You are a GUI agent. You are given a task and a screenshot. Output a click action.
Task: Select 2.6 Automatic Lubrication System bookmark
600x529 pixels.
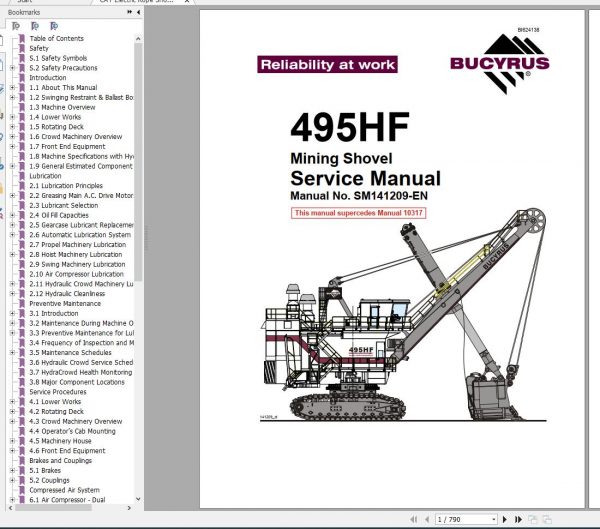pos(80,235)
